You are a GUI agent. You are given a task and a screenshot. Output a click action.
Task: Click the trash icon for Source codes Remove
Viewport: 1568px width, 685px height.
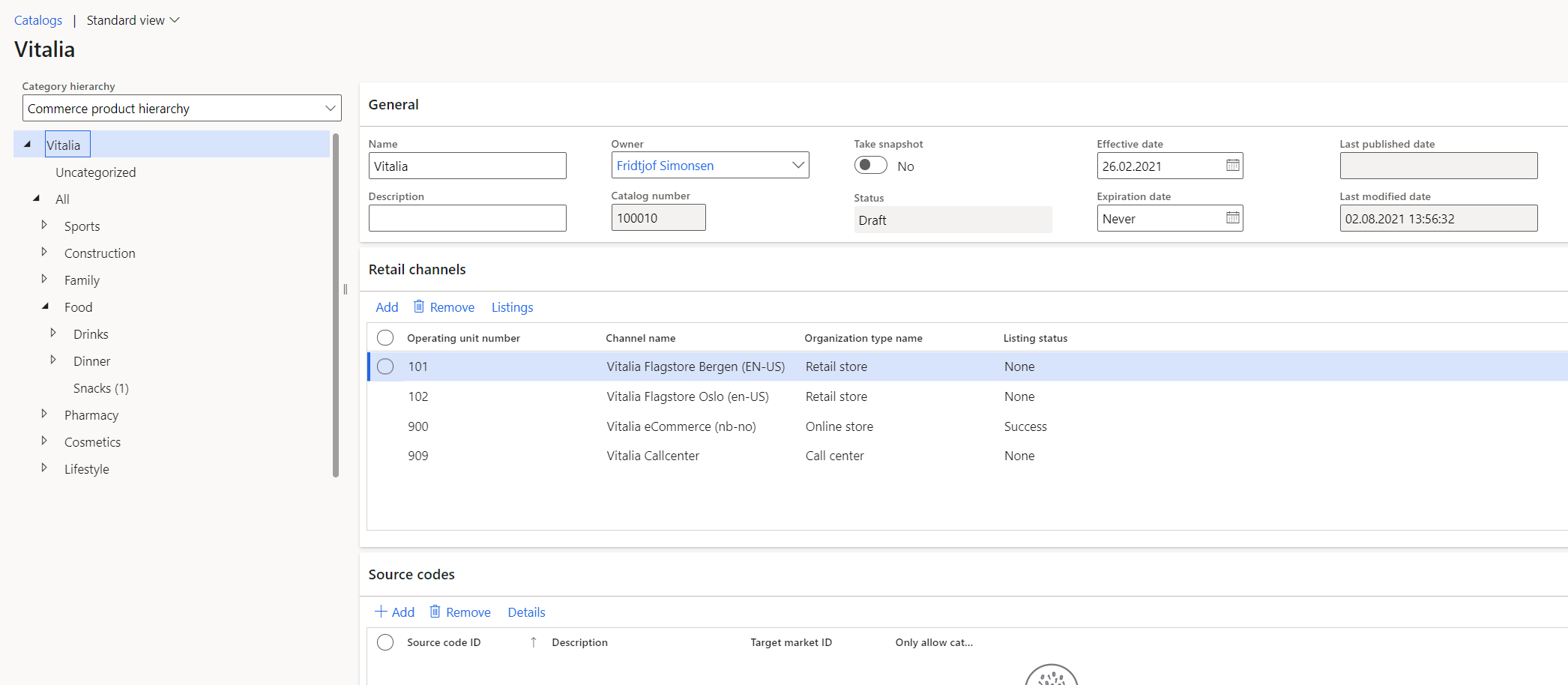tap(435, 612)
